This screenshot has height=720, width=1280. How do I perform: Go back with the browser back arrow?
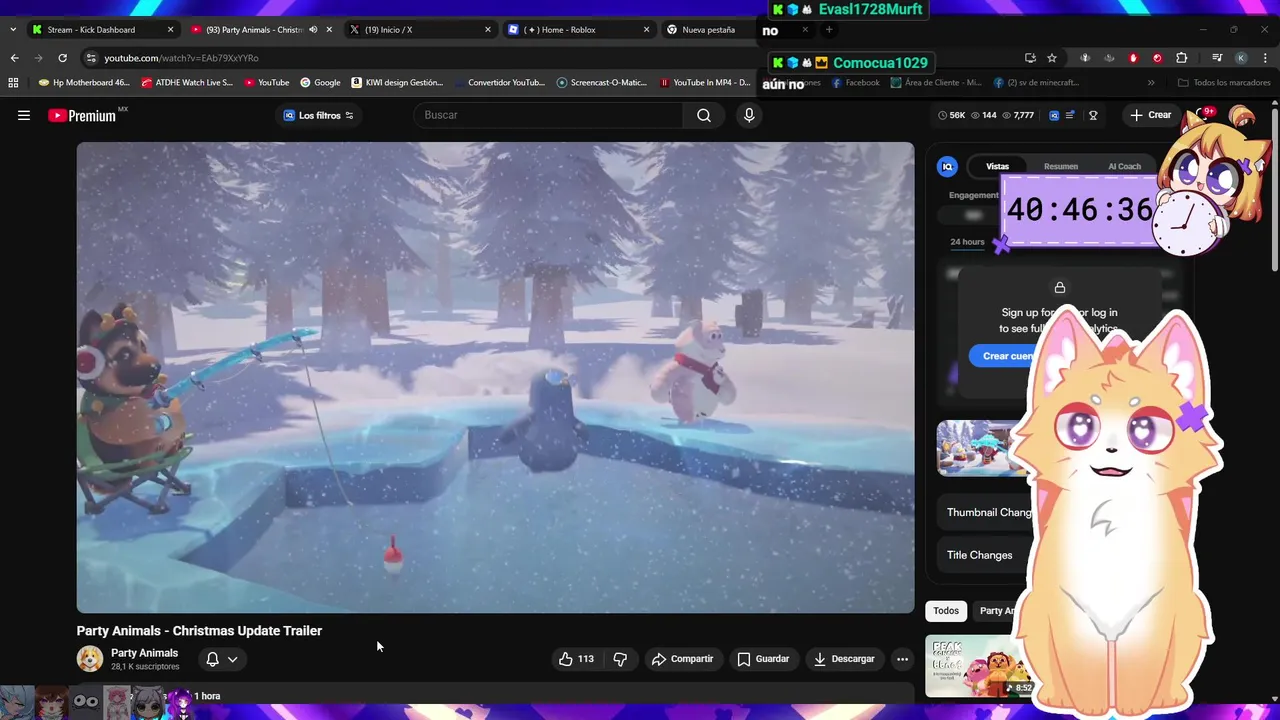coord(15,58)
